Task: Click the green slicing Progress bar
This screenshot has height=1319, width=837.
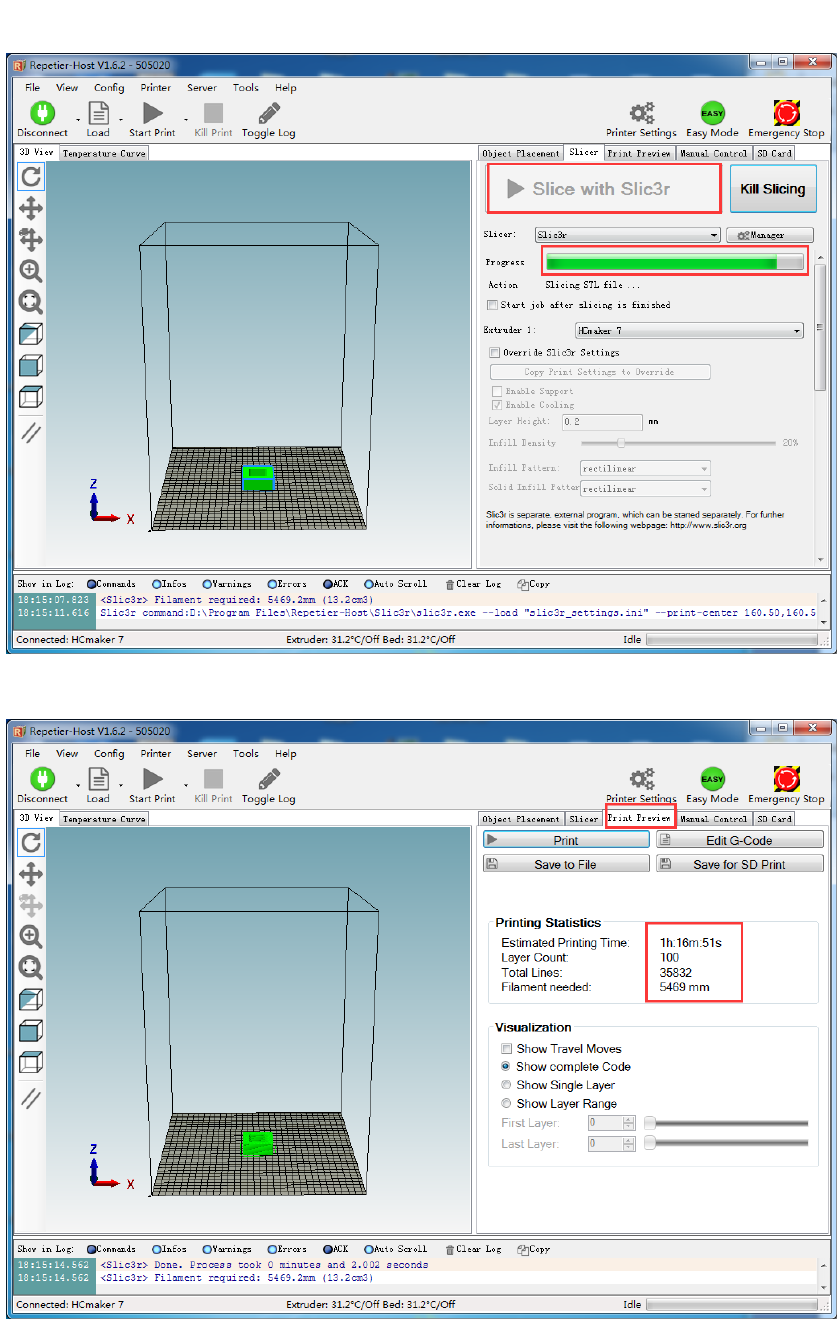Action: pos(674,262)
